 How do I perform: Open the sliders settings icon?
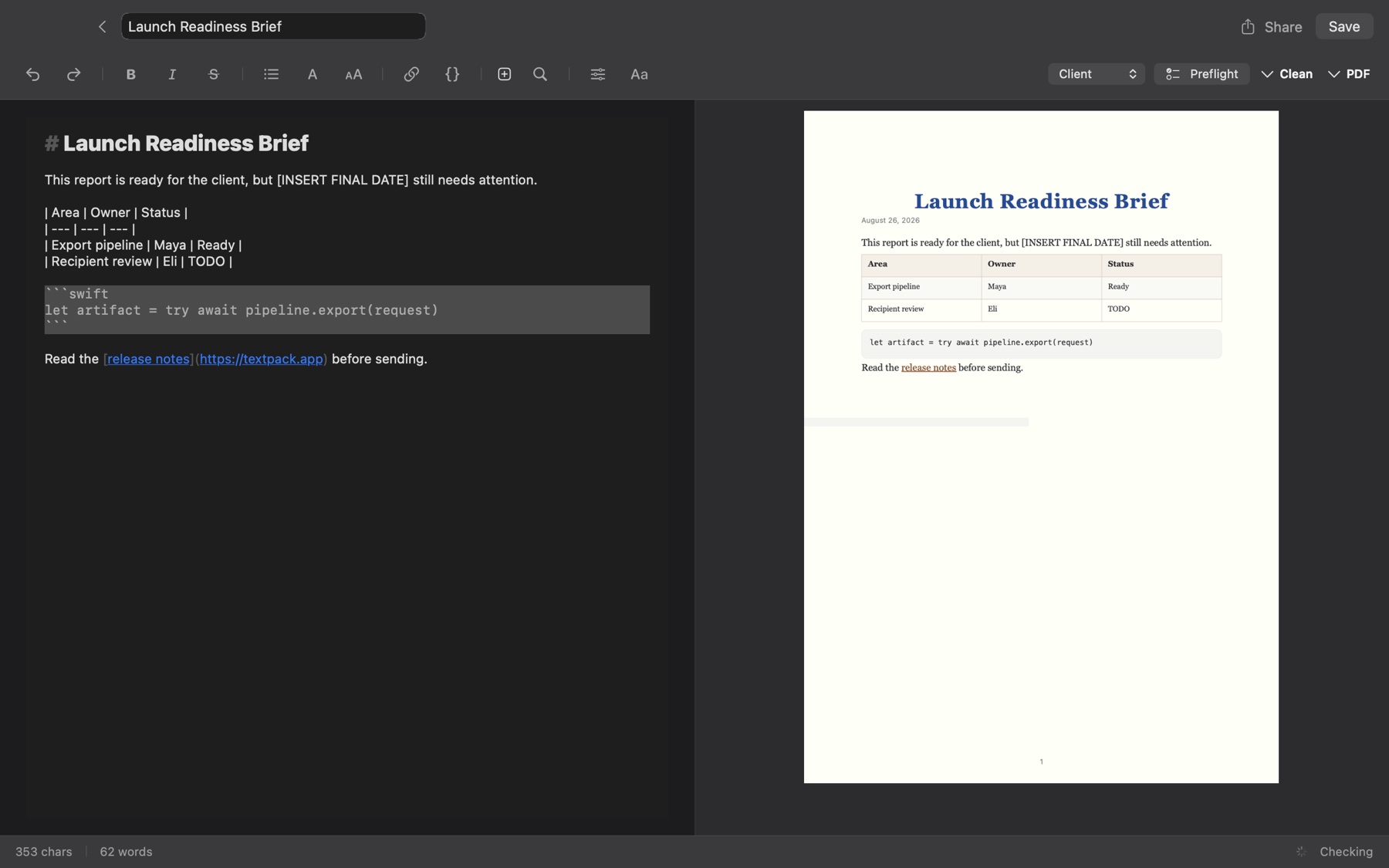click(x=598, y=74)
